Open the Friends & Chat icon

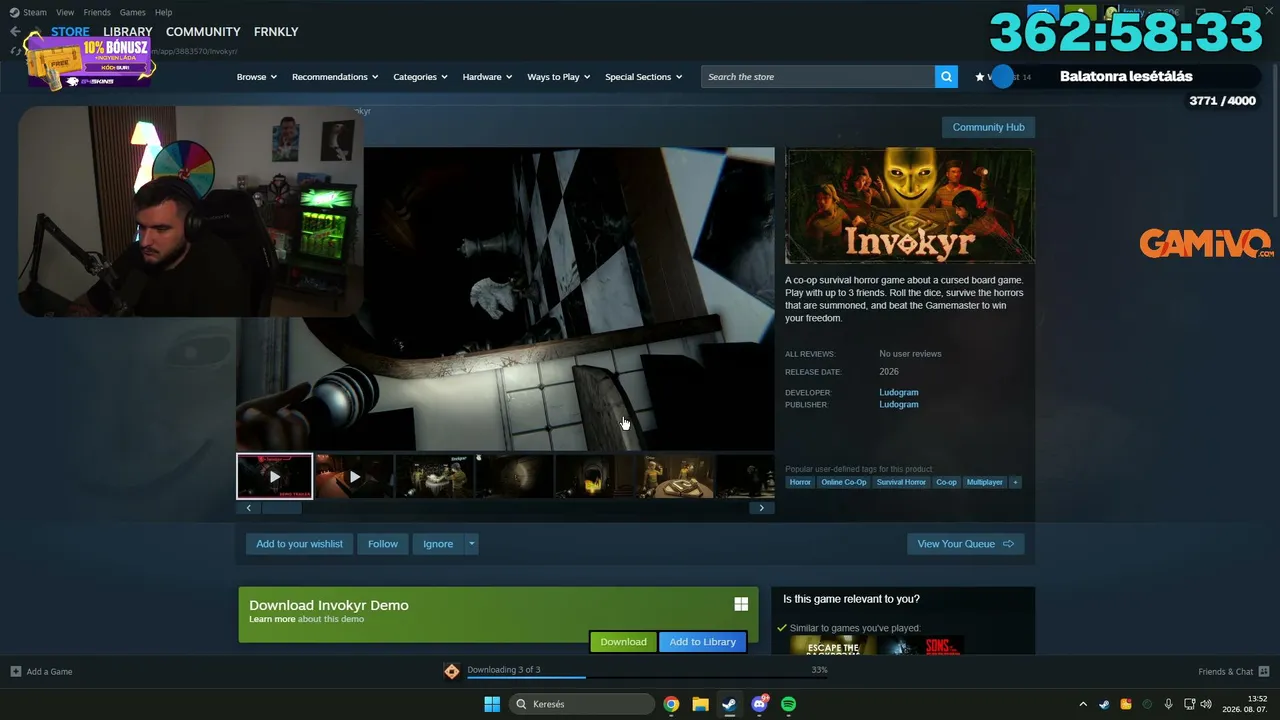pyautogui.click(x=1264, y=672)
